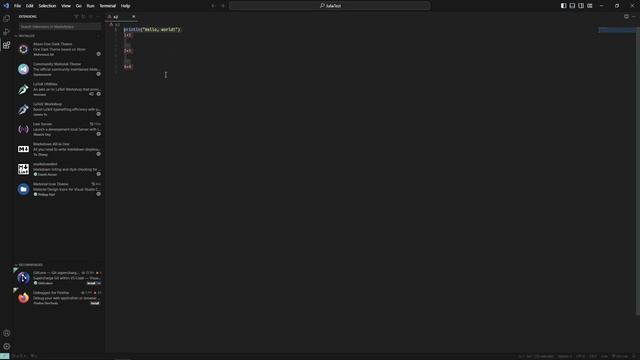Open the Markdown All in One extension entry
640x360 pixels.
60,149
